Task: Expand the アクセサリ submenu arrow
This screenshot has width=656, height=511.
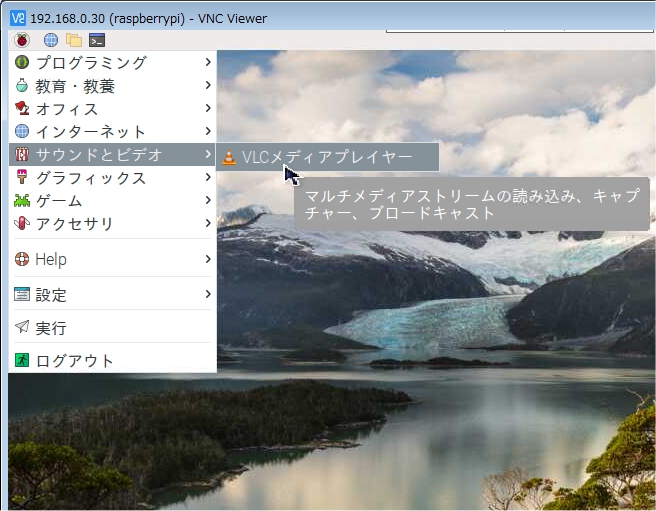Action: (x=208, y=223)
